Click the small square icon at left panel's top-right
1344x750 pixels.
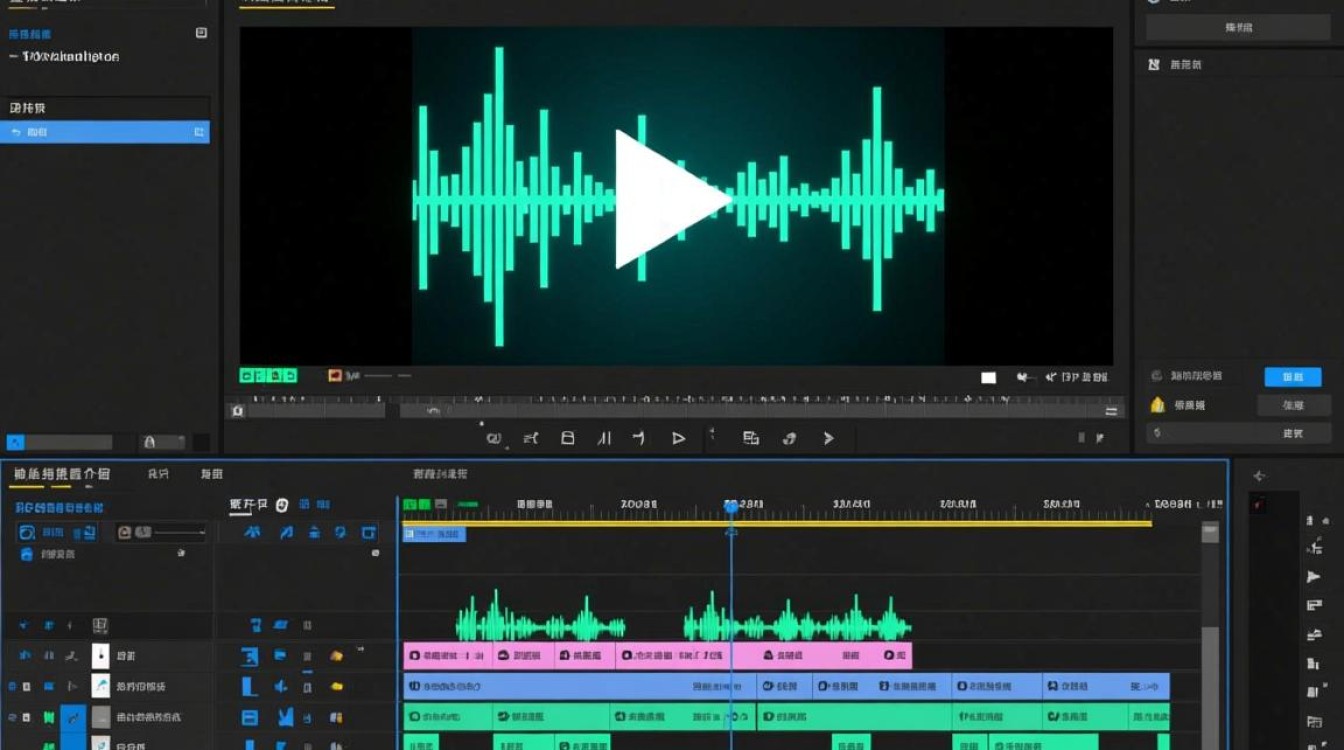201,33
